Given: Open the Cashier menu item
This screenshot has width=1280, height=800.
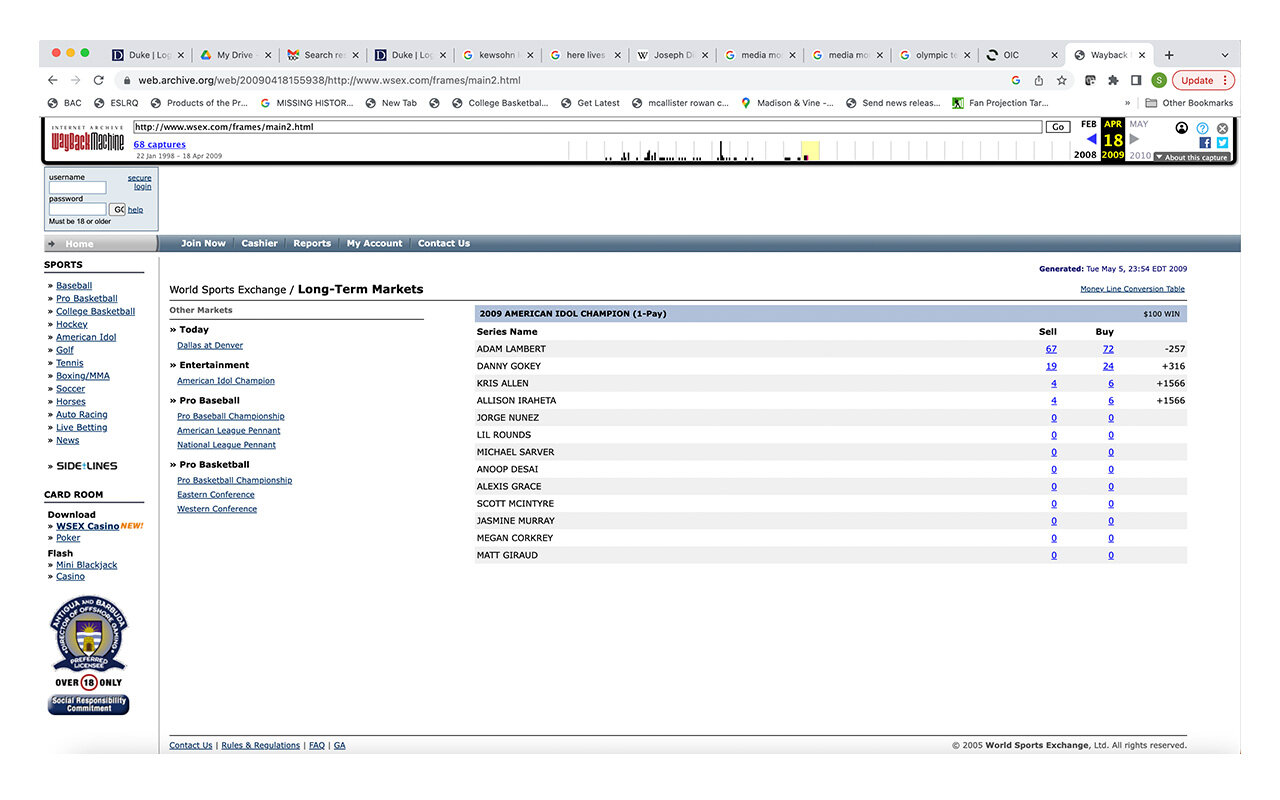Looking at the screenshot, I should (259, 243).
